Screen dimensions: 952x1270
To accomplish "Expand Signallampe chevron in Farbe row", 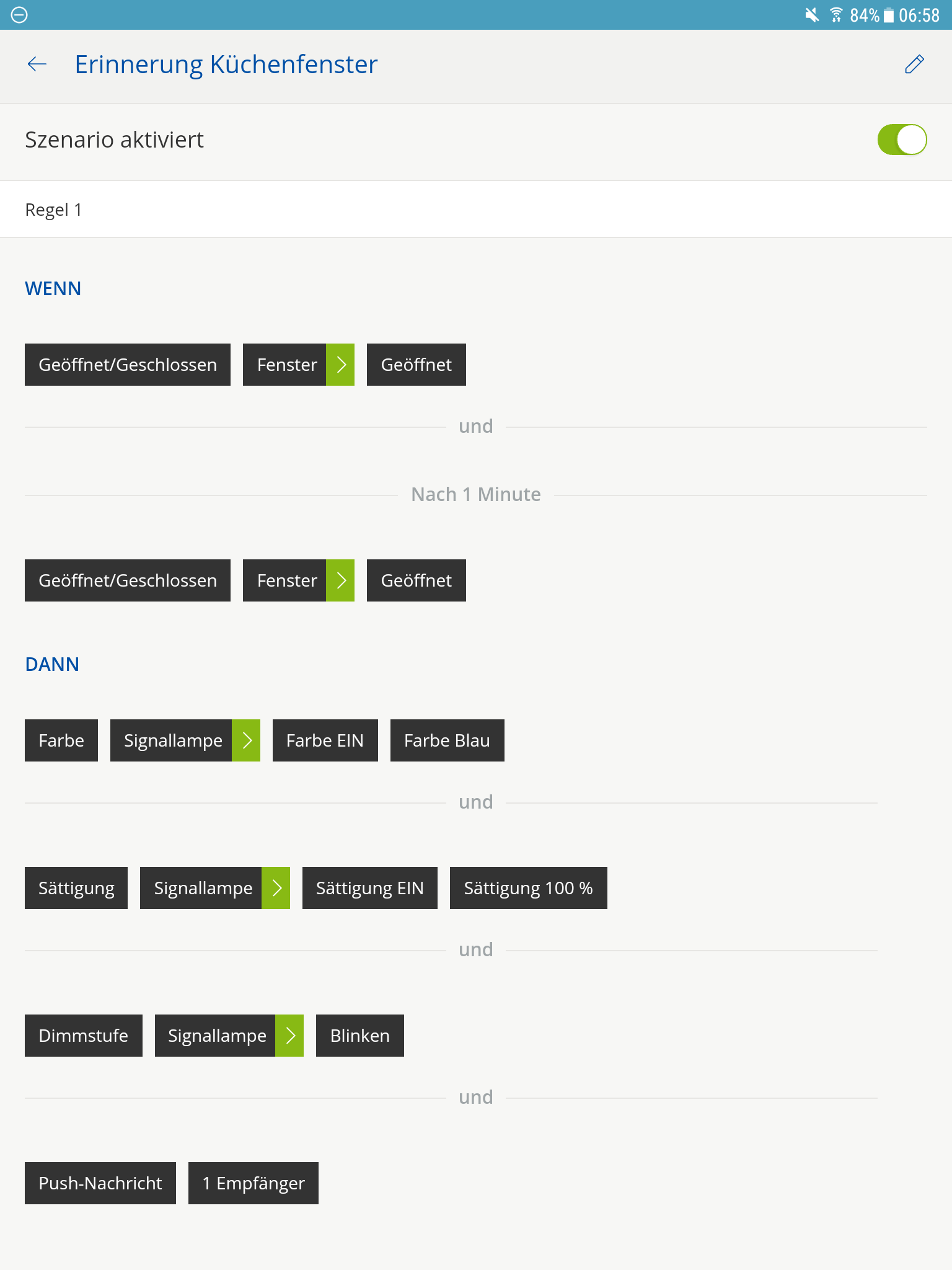I will (246, 740).
